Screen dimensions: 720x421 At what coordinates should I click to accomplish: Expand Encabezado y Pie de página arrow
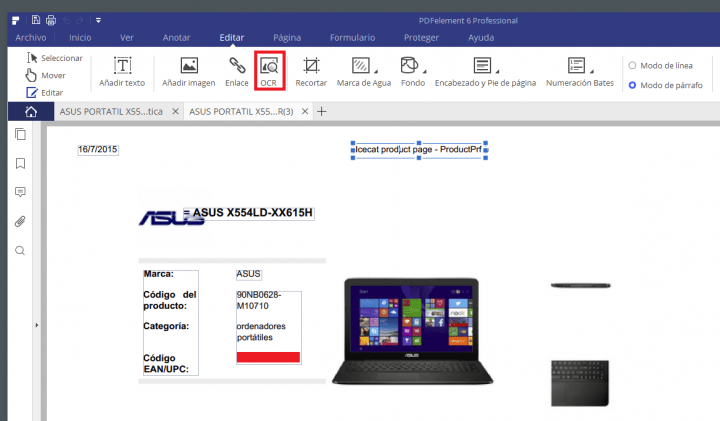pos(498,71)
